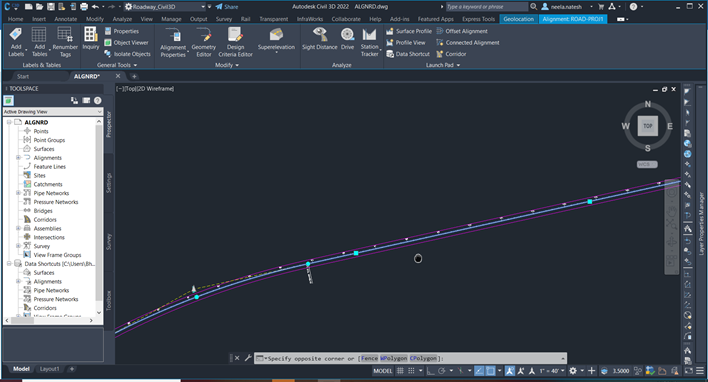
Task: Open the Geolocation ribbon tab
Action: [x=518, y=19]
